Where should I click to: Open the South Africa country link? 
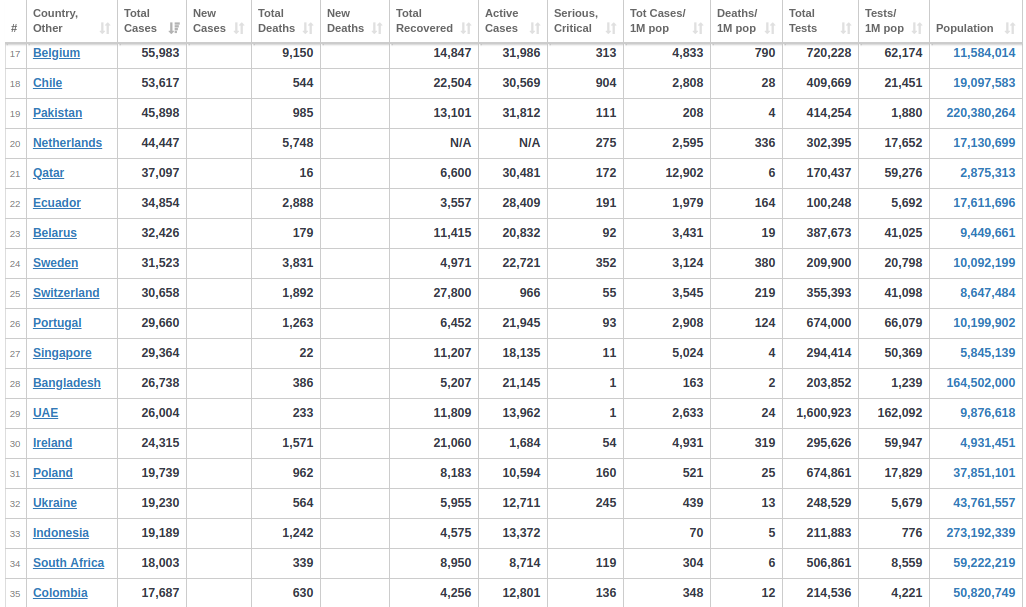click(x=69, y=563)
